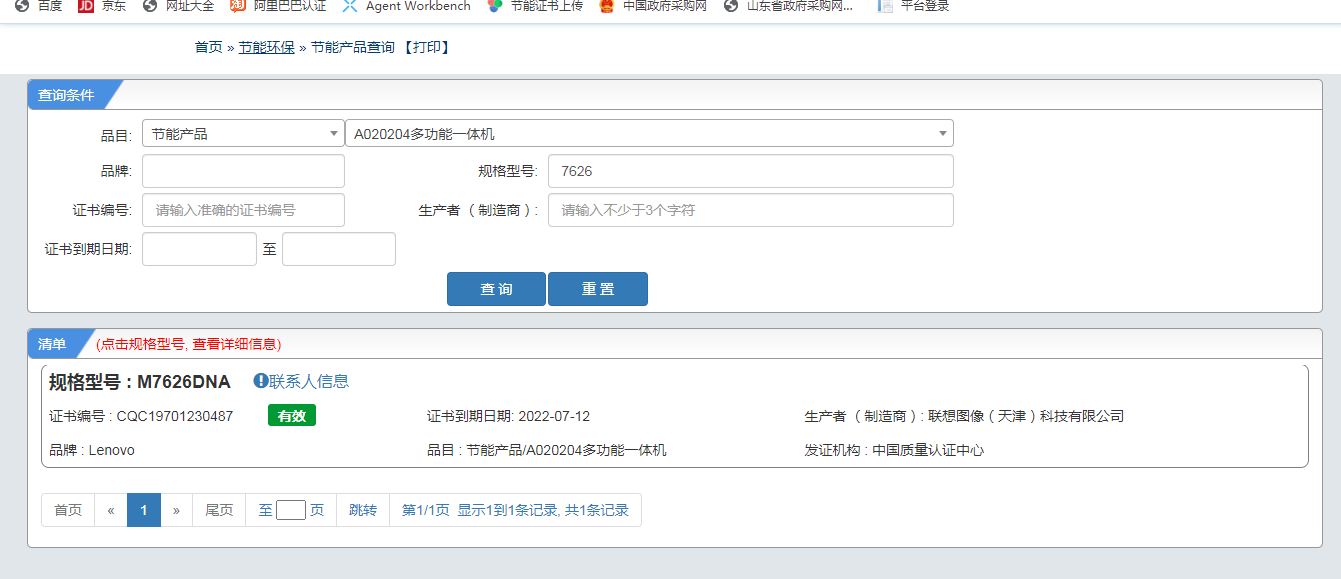1341x579 pixels.
Task: Click the record count text 第1/1页
Action: click(426, 510)
